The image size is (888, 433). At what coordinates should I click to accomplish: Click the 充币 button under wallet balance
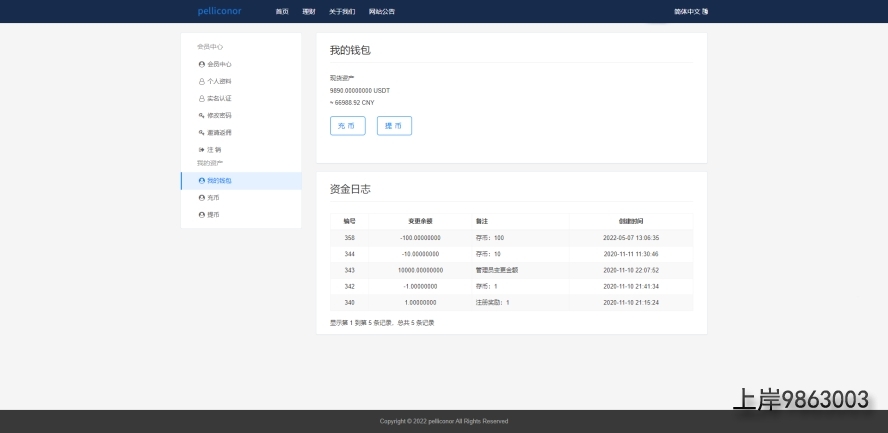348,126
